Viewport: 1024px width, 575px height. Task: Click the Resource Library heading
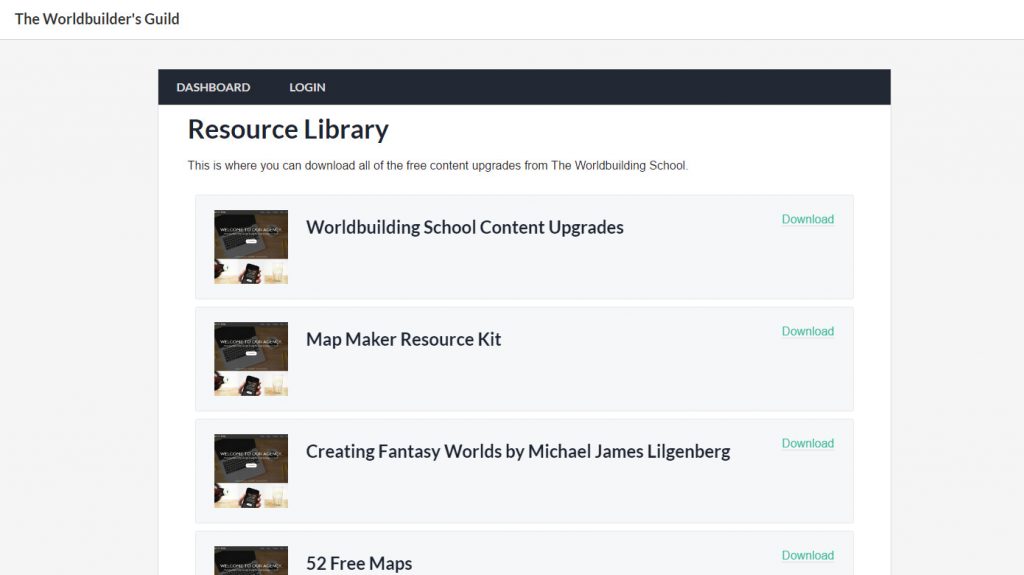[x=288, y=129]
